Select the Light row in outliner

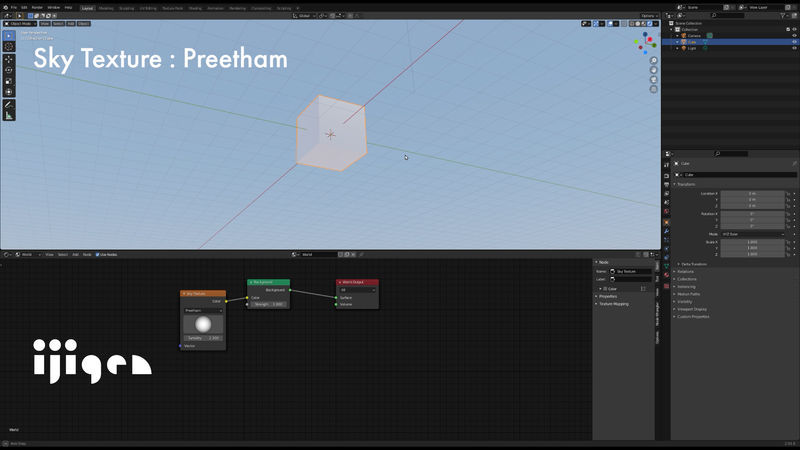click(730, 48)
